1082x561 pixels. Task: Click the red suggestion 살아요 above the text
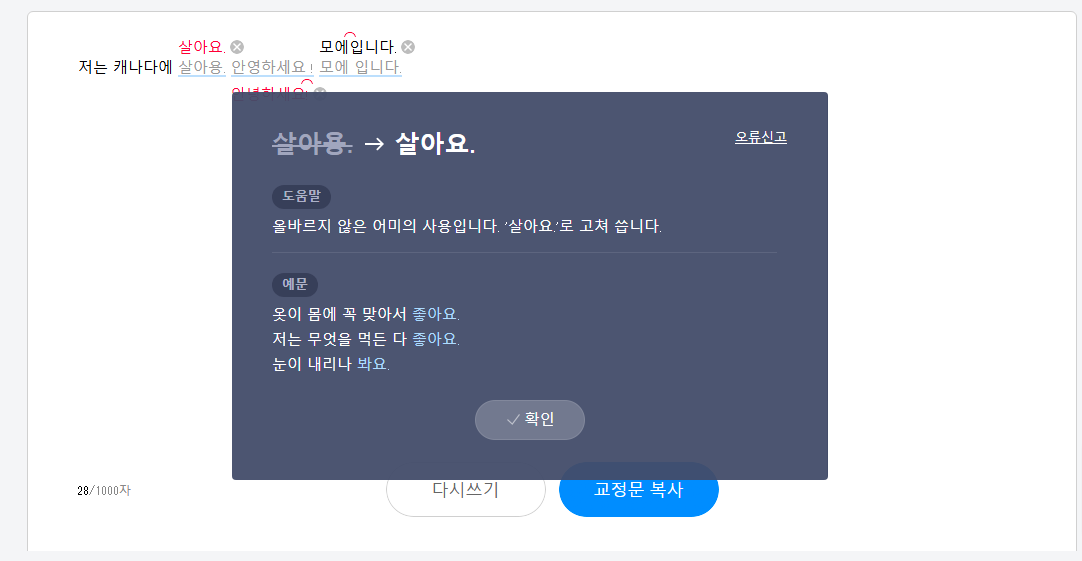[202, 47]
